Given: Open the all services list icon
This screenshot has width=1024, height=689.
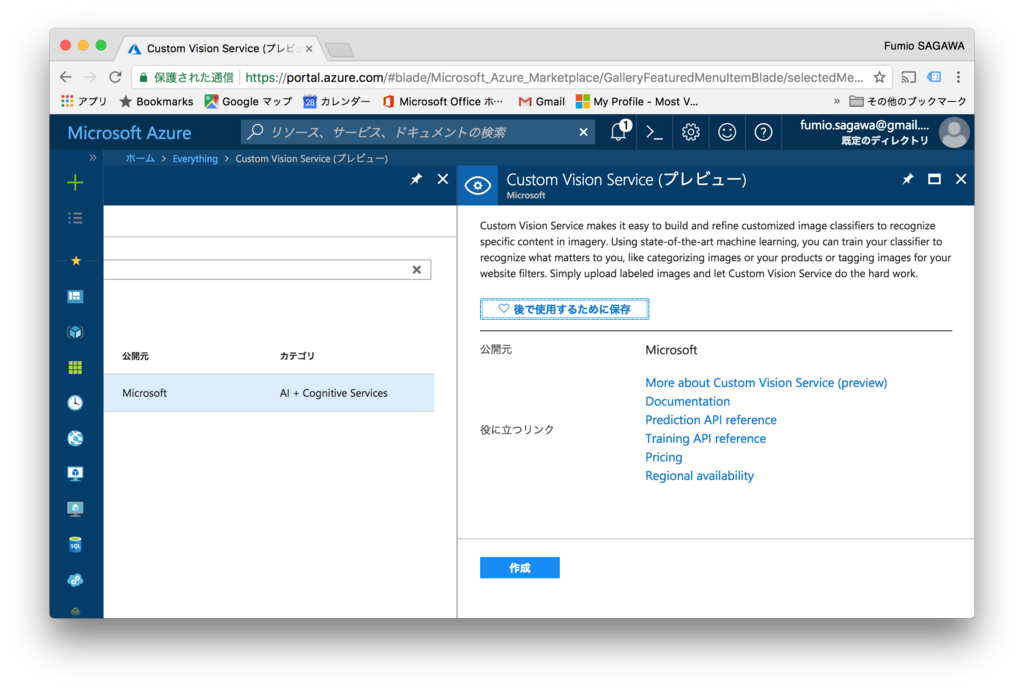Looking at the screenshot, I should pos(75,218).
